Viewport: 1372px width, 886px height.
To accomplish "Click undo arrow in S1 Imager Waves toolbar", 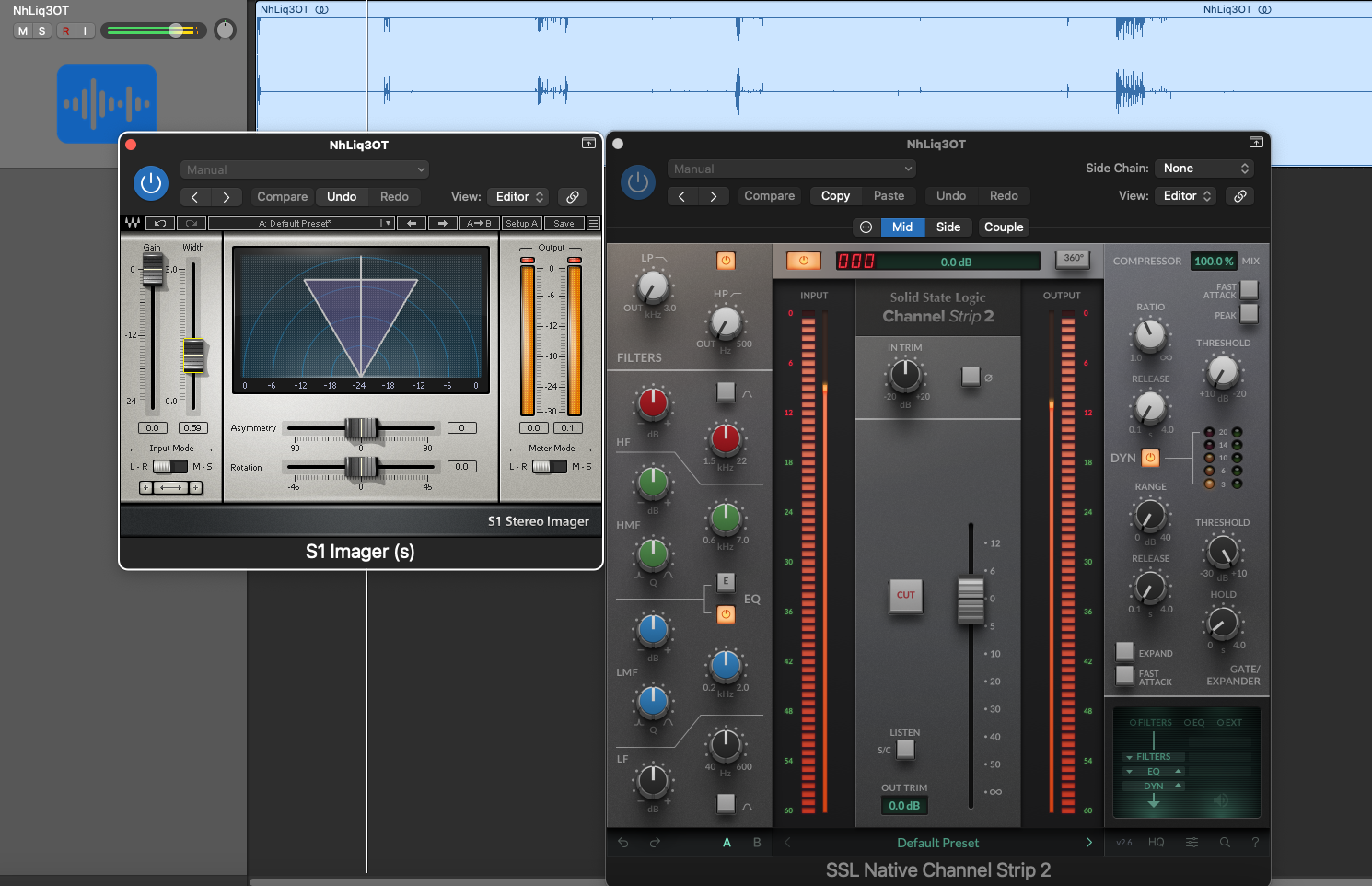I will [159, 223].
